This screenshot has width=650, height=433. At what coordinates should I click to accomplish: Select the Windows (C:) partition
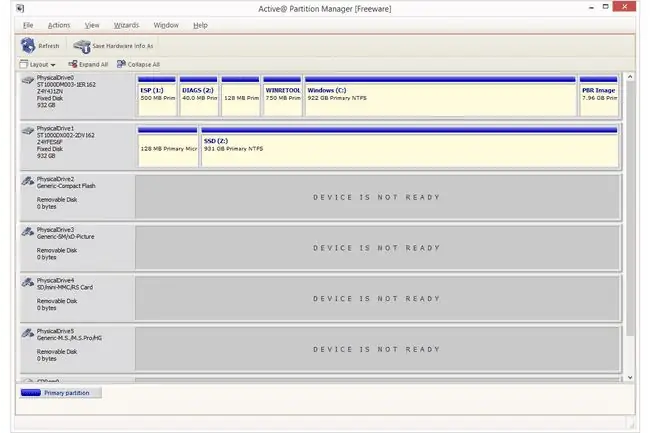[441, 96]
